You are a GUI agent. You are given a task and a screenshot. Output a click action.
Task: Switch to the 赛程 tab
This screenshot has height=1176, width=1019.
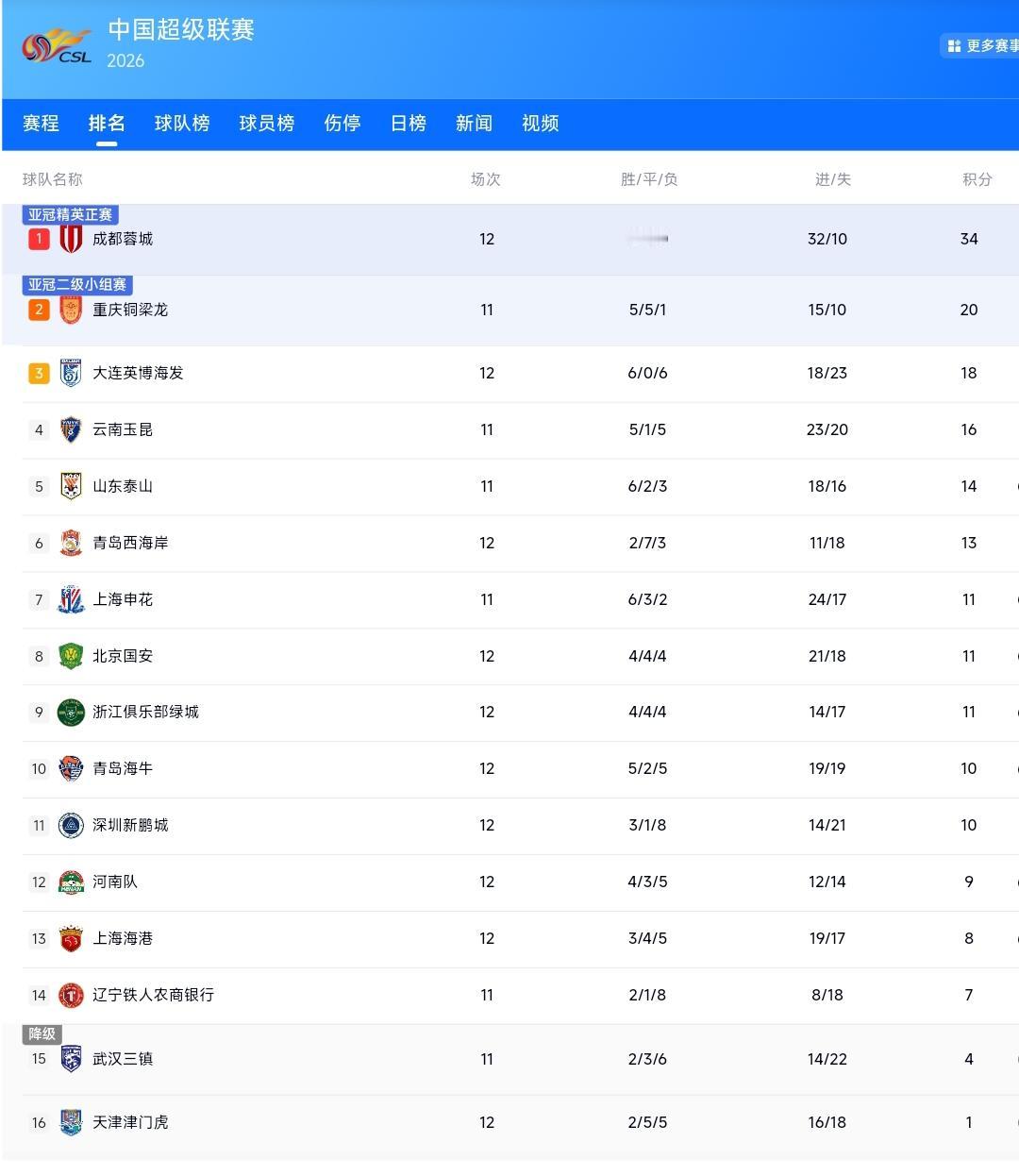pyautogui.click(x=41, y=123)
